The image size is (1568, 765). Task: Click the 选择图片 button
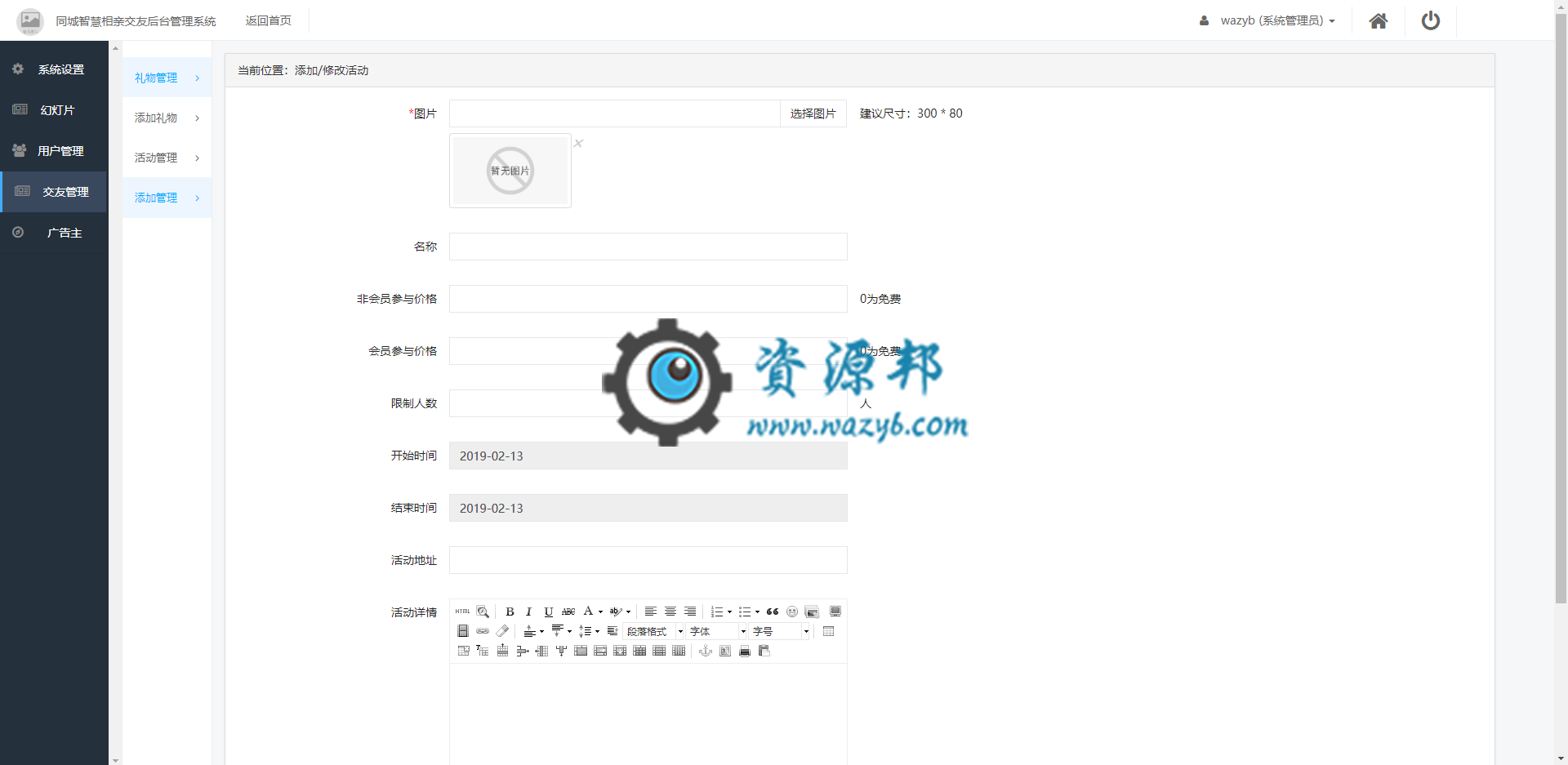[x=813, y=113]
